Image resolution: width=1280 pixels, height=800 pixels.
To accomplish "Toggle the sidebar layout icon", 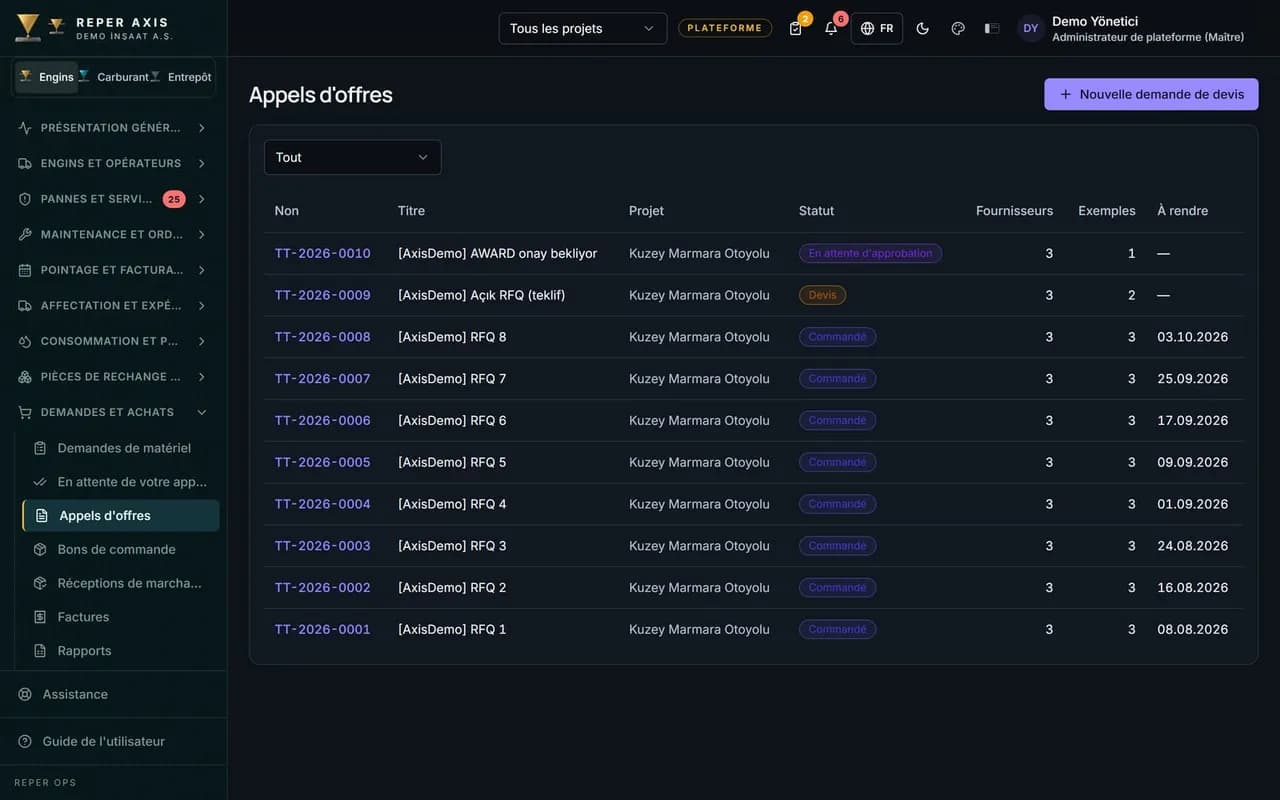I will 992,28.
